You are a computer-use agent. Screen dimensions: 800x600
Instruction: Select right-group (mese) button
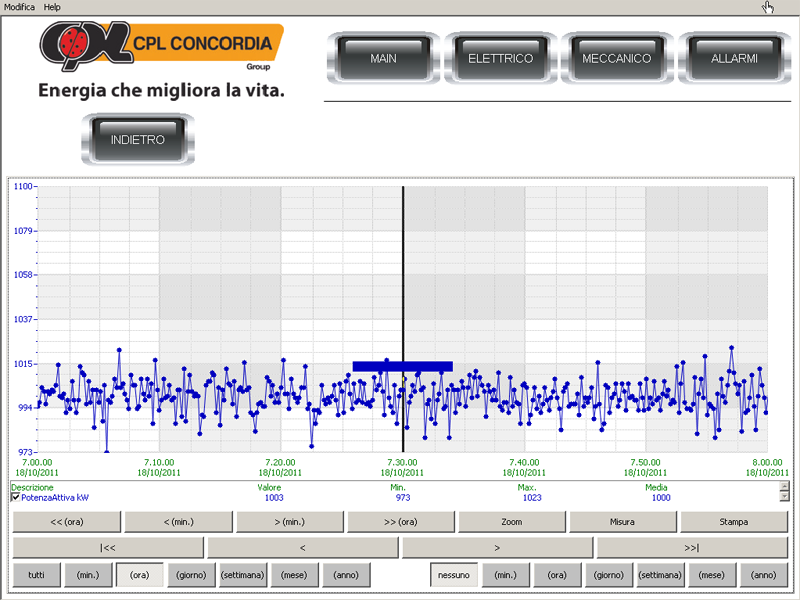(712, 575)
